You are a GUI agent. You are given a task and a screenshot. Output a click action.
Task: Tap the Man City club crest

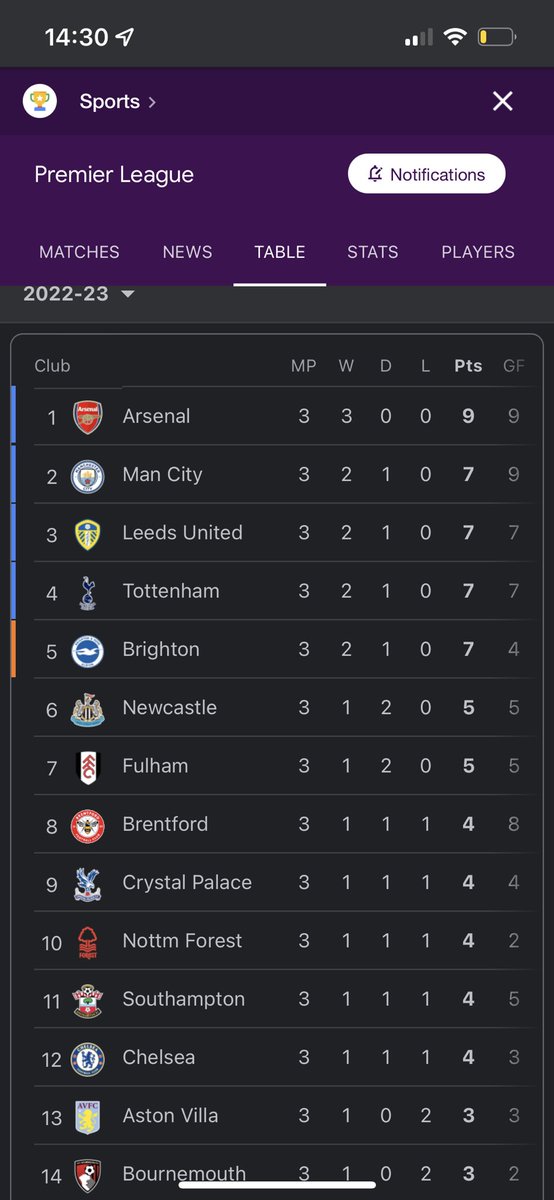click(88, 475)
